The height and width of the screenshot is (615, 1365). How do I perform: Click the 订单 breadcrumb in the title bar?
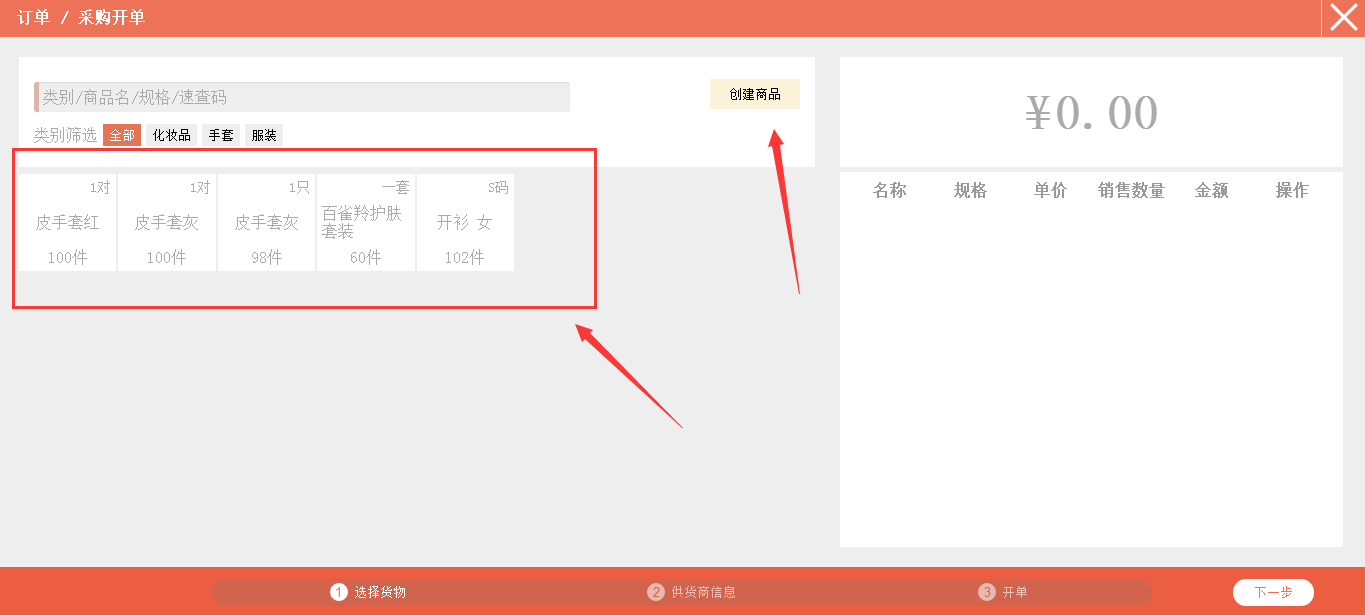(33, 18)
